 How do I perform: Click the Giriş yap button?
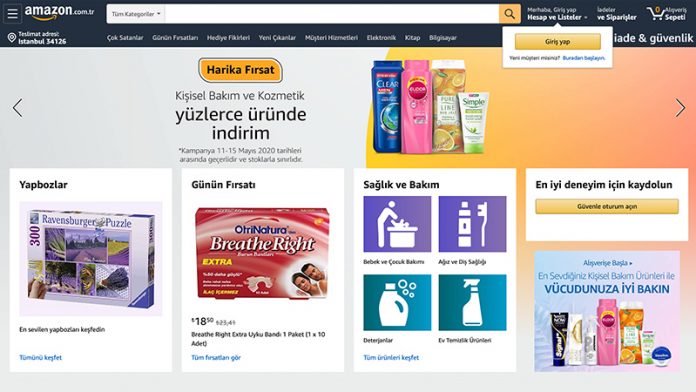tap(558, 42)
